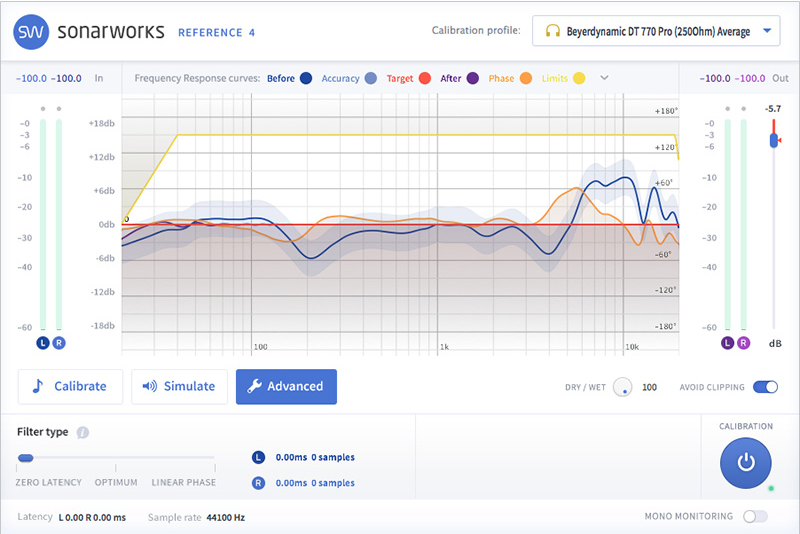
Task: Toggle the Target curve red dot
Action: click(x=424, y=78)
